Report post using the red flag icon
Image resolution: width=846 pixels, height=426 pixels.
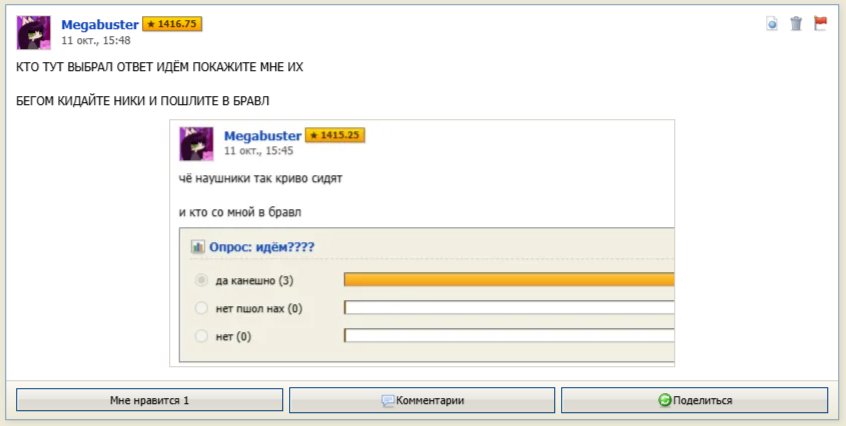pyautogui.click(x=820, y=24)
